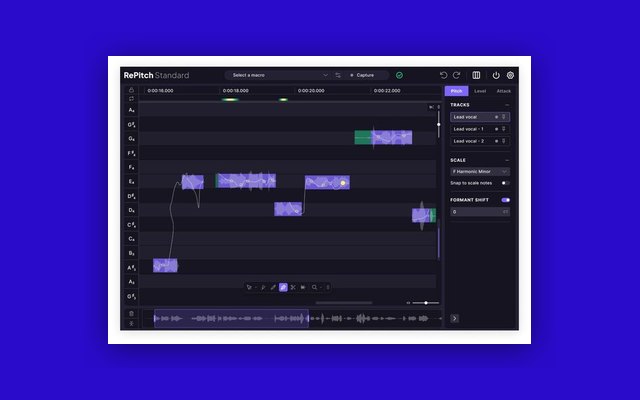Switch to the Level tab
Screen dimensions: 640x400
pyautogui.click(x=480, y=91)
